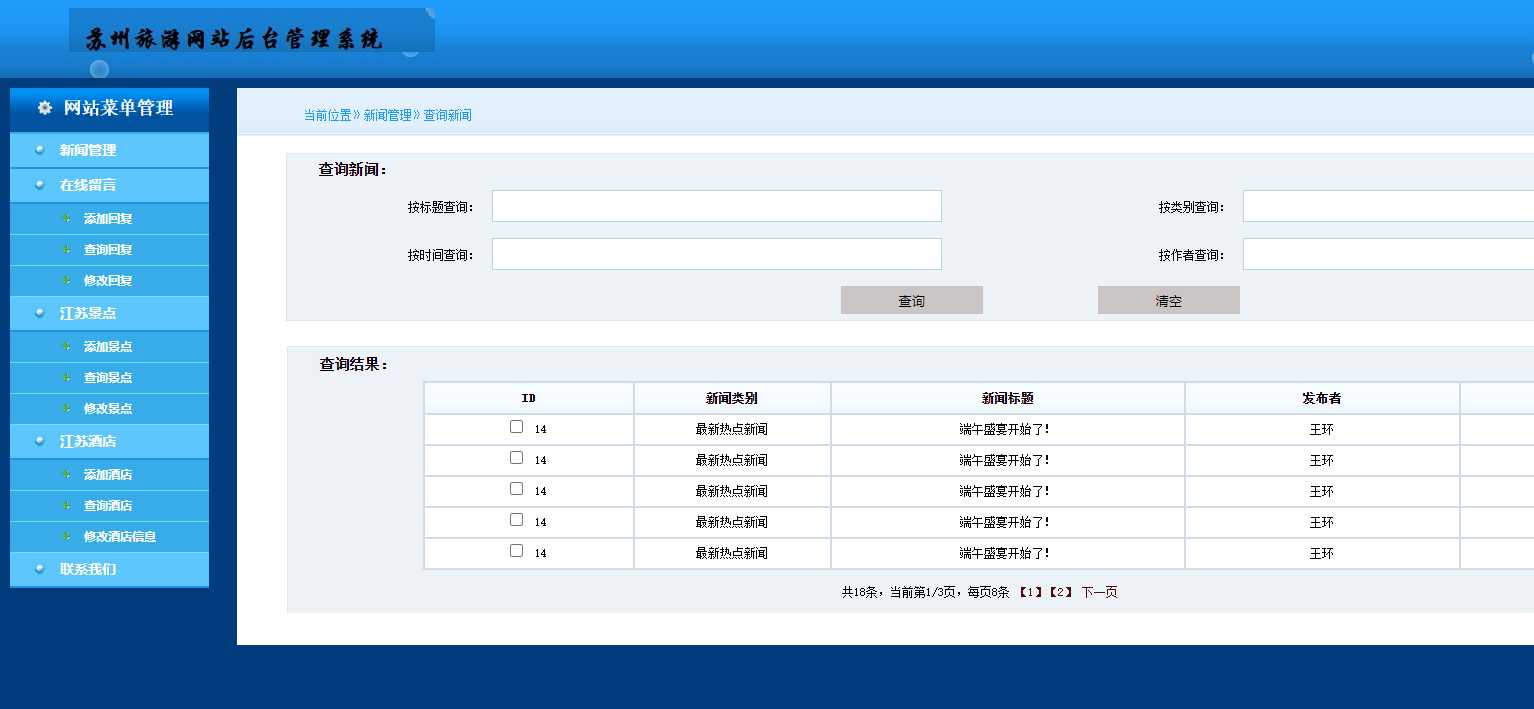Click the gear icon beside 网站菜单管理

(44, 108)
